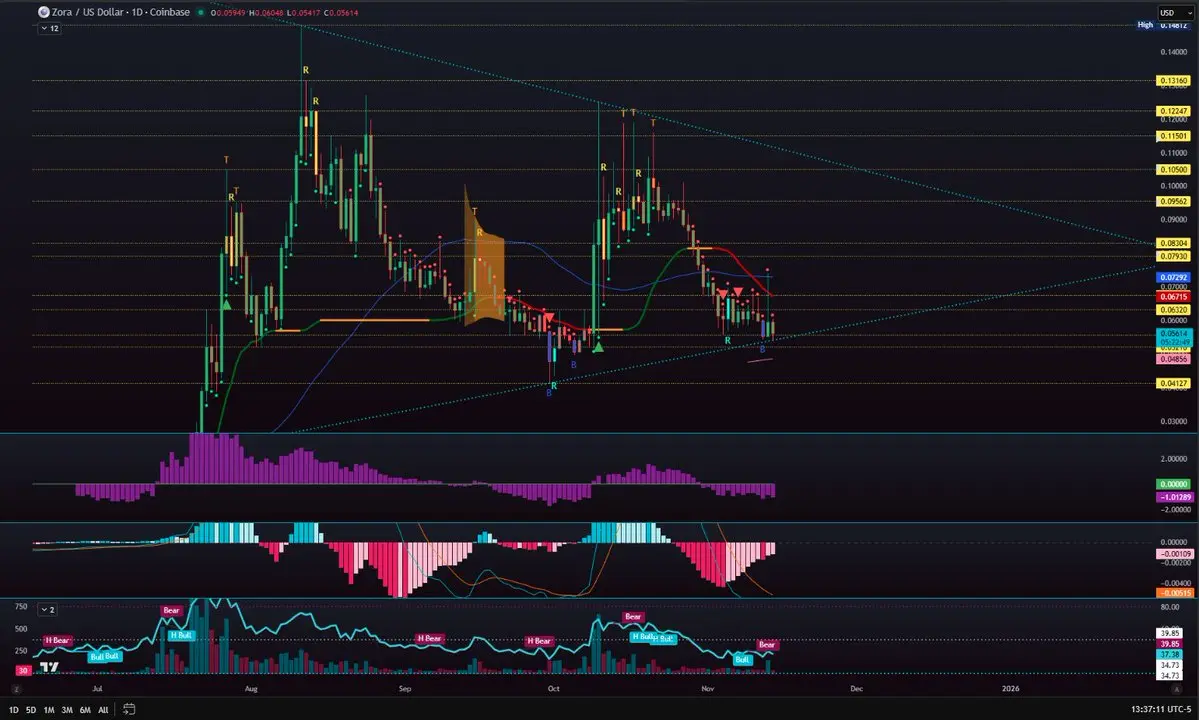Open the go-to-date calendar icon
1199x720 pixels.
point(129,709)
